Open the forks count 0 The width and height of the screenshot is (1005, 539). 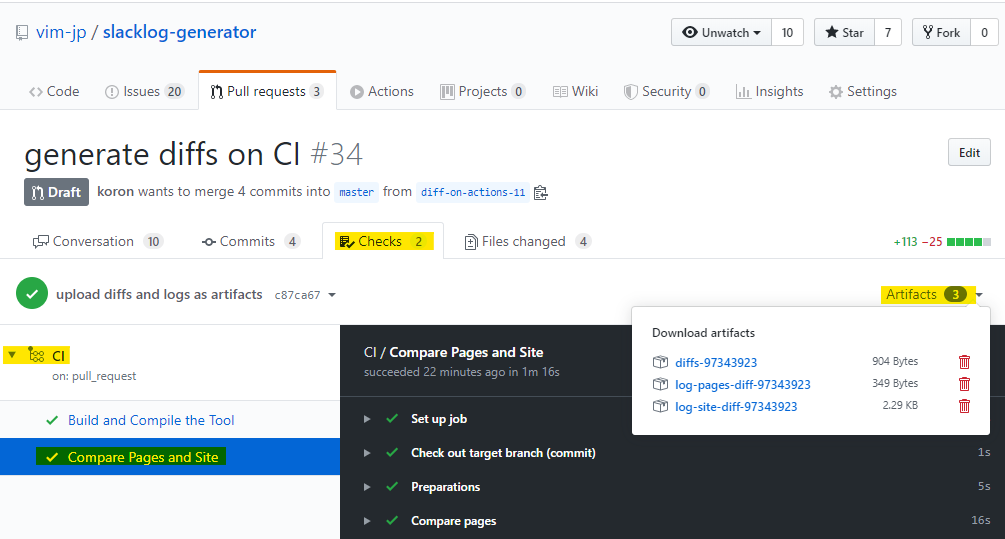(x=984, y=32)
